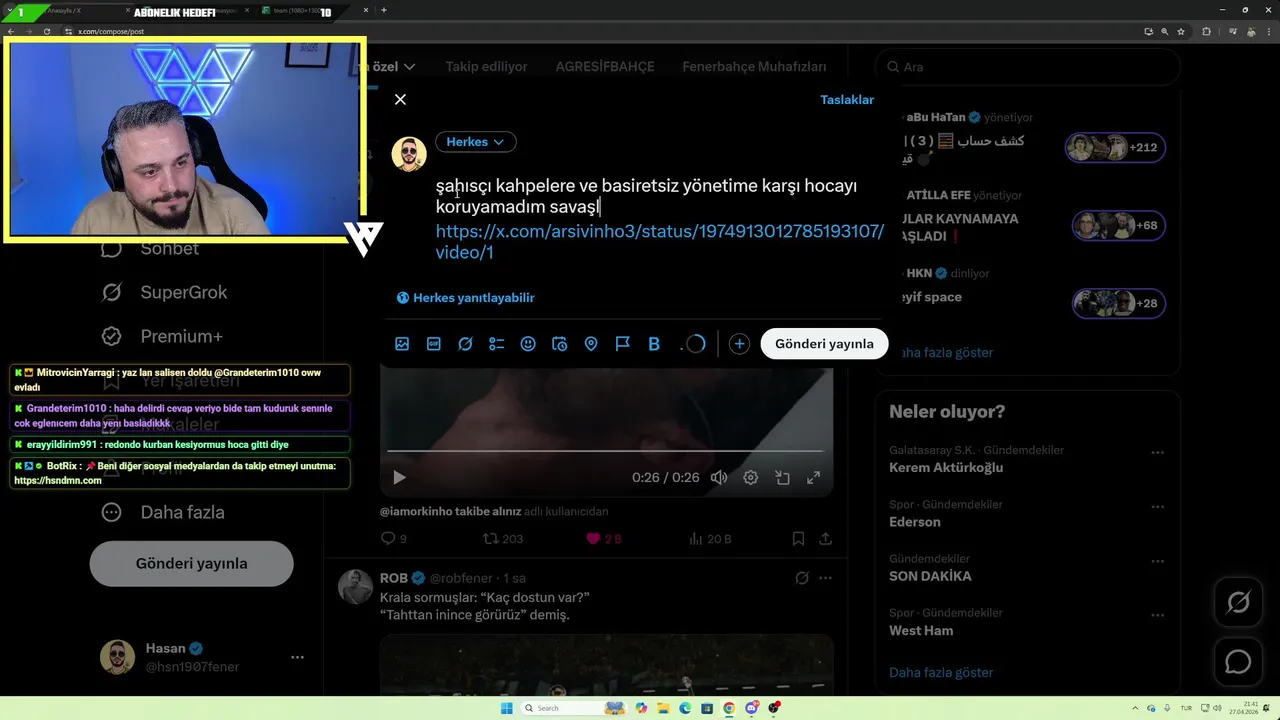
Task: Open SON DAKİKA trending topic
Action: [930, 576]
